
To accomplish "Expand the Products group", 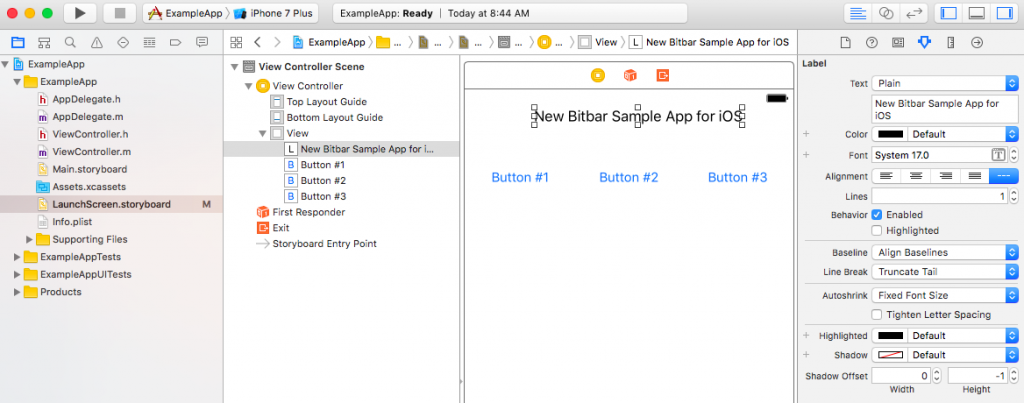I will [x=17, y=292].
